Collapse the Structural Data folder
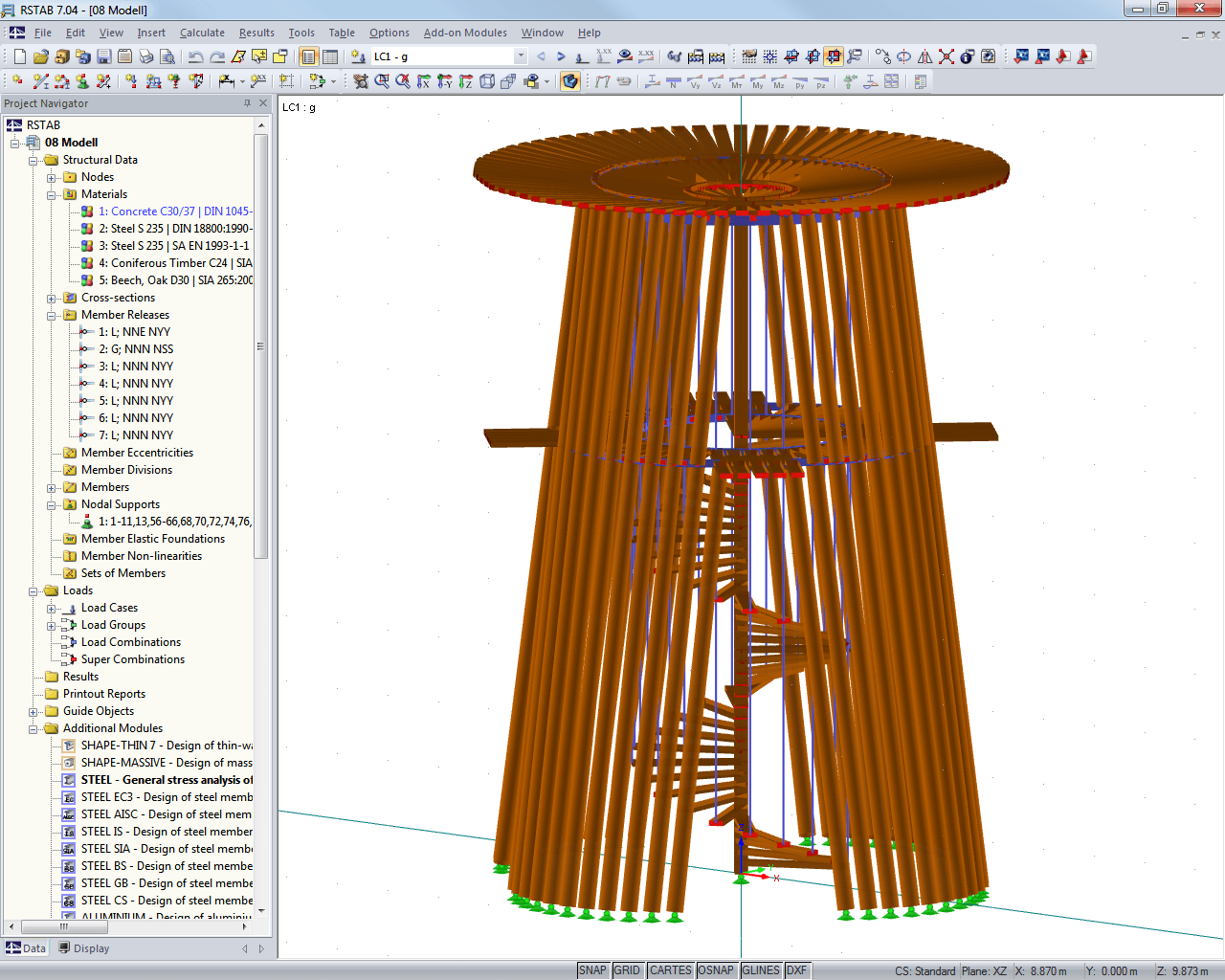1225x980 pixels. [x=33, y=160]
